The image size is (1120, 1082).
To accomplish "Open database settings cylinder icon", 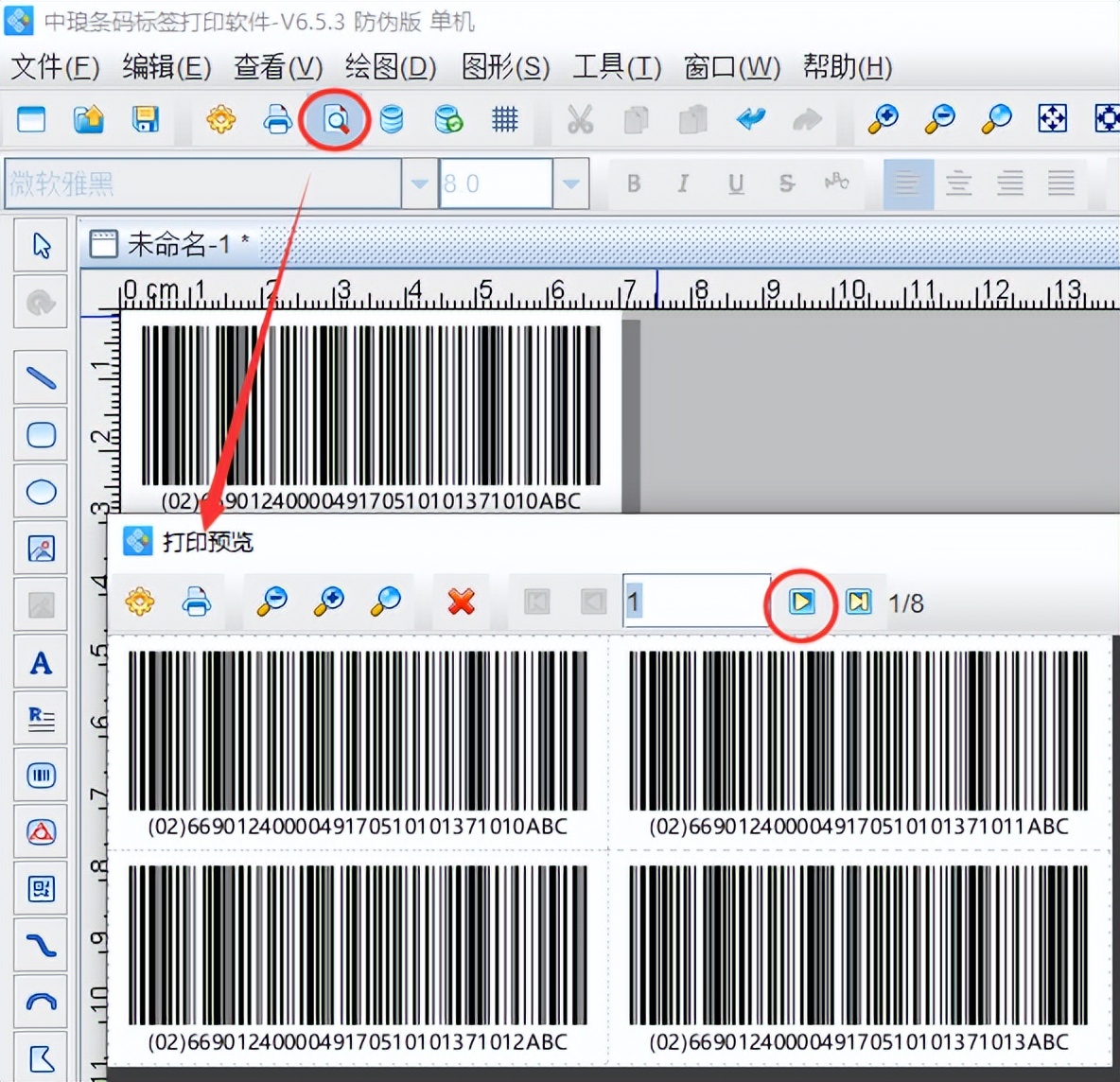I will pyautogui.click(x=392, y=119).
